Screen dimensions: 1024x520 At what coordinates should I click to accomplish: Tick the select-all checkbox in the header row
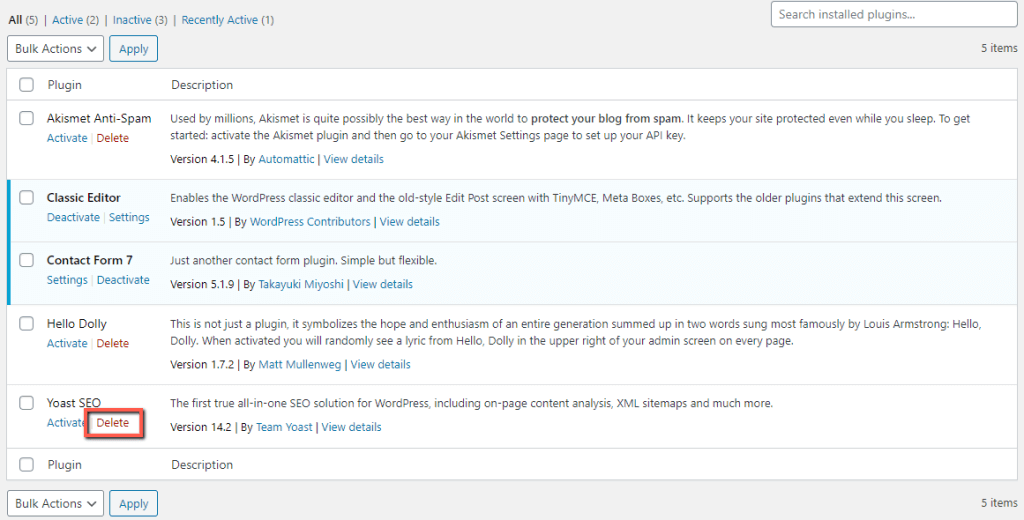tap(26, 85)
